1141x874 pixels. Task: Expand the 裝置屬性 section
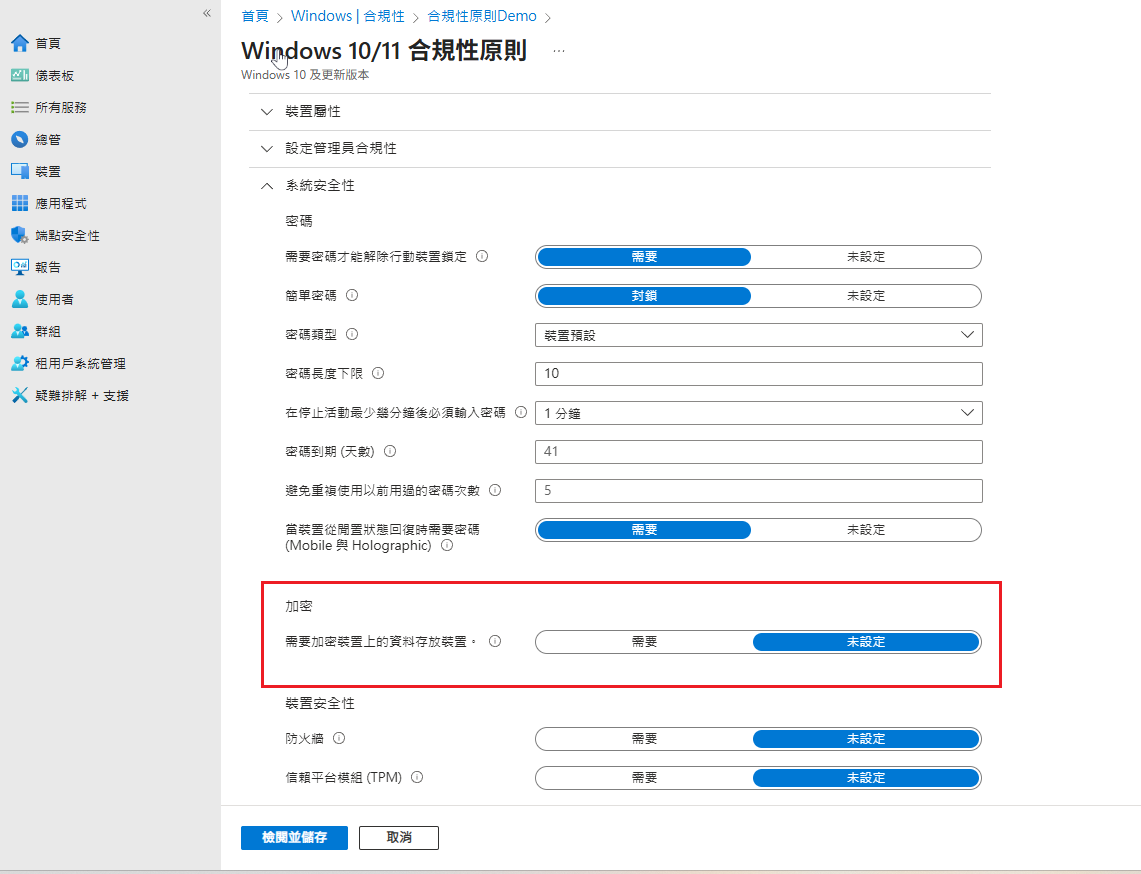coord(266,111)
